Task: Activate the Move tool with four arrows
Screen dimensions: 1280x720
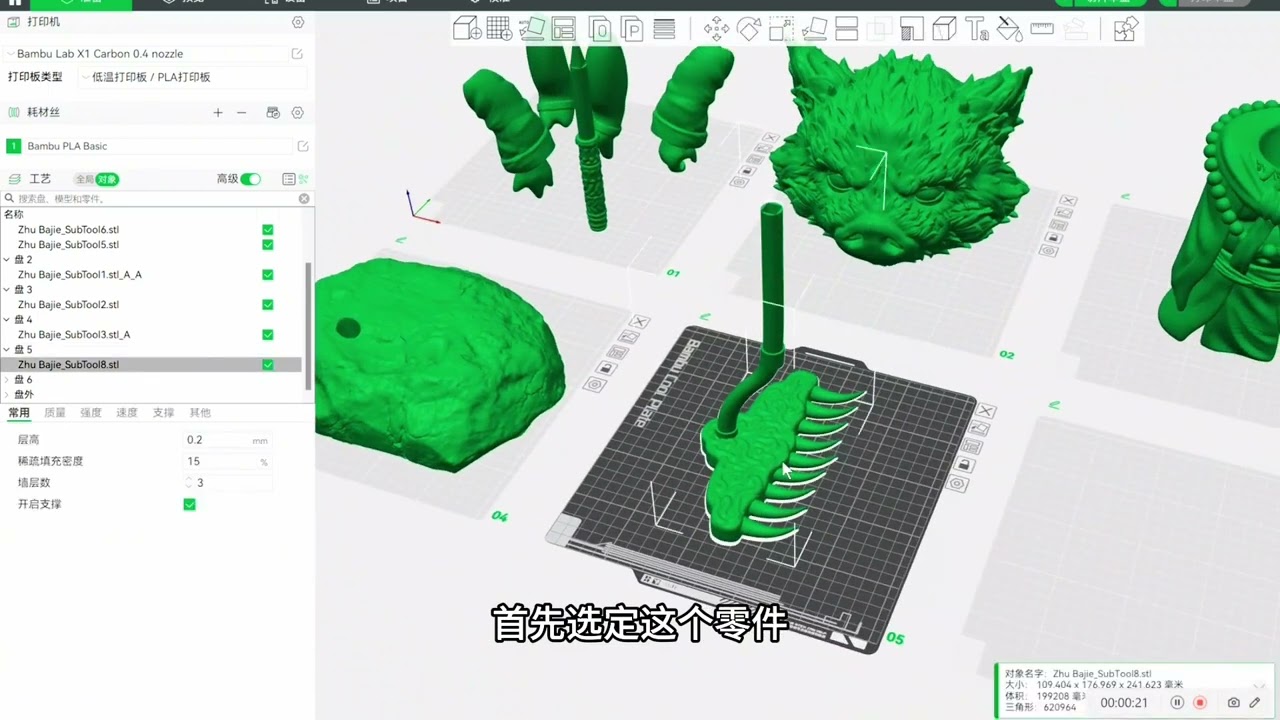Action: (716, 29)
